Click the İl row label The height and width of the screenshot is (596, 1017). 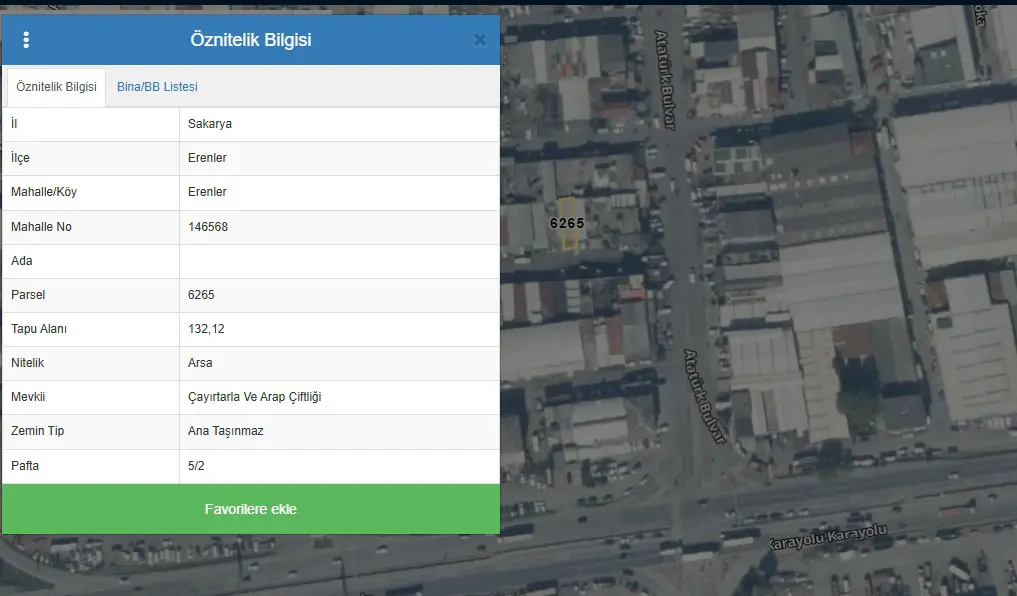pyautogui.click(x=14, y=124)
